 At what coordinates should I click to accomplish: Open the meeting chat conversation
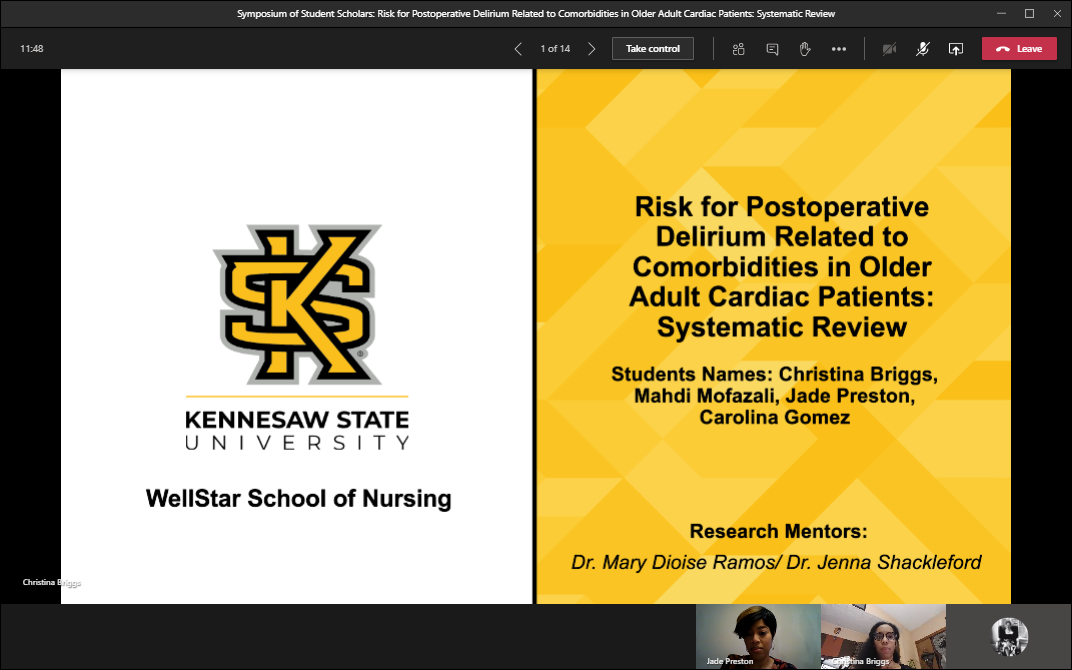point(772,49)
